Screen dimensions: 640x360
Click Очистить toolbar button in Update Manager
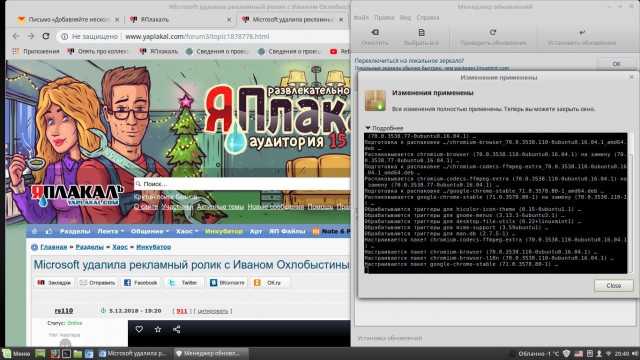(x=375, y=37)
